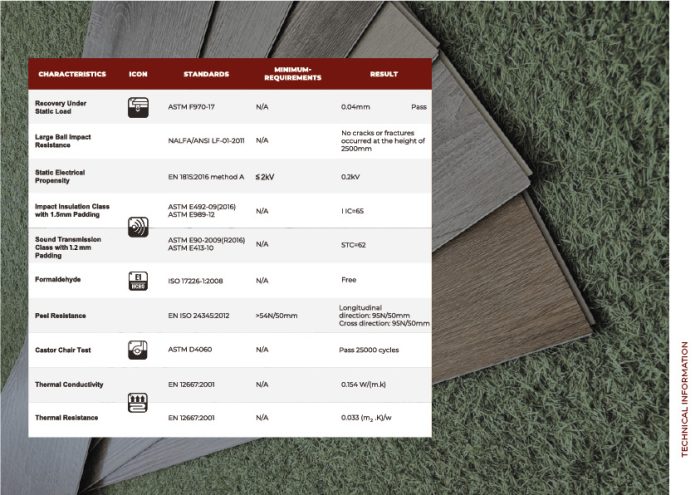Click 'ASTM E90-2009(R2016)' standard text

point(206,240)
